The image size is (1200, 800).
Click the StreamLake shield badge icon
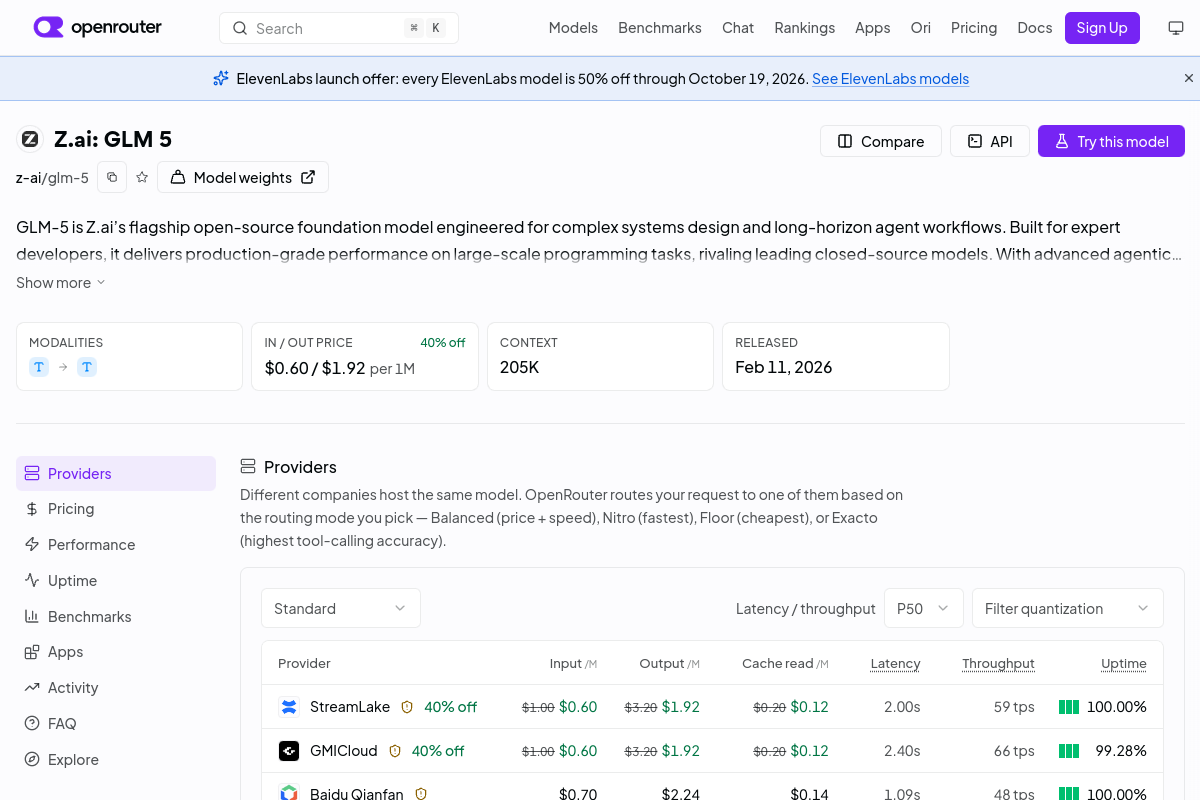[407, 707]
